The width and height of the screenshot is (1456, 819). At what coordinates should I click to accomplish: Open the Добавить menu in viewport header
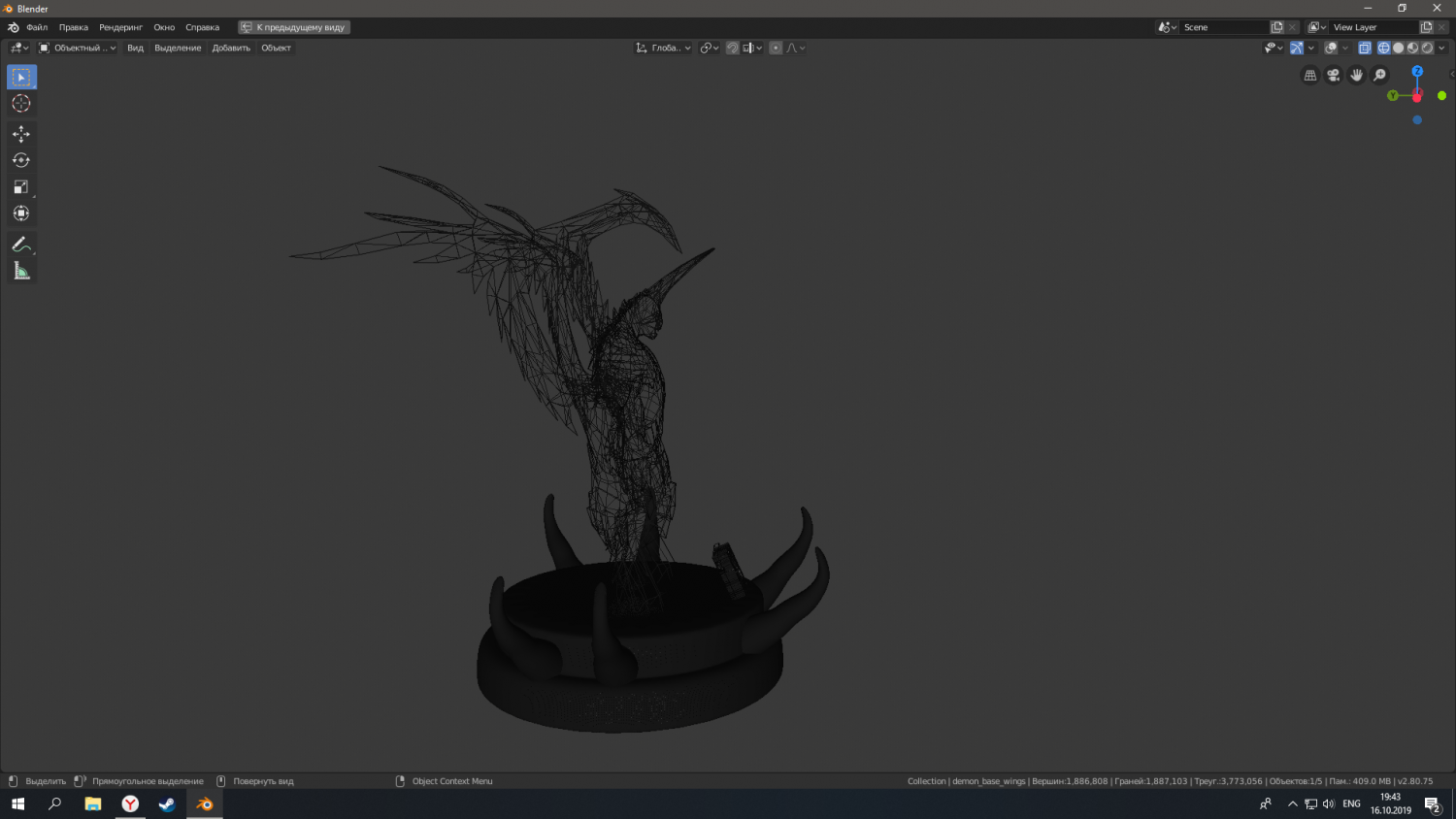[231, 48]
